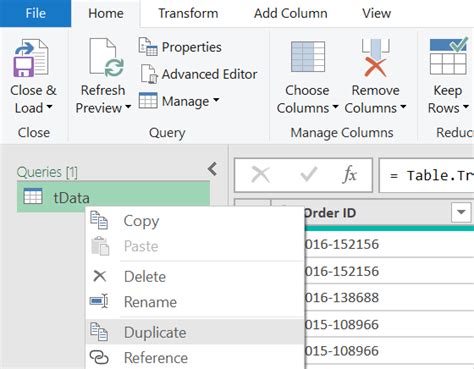
Task: Open the Close & Load dropdown arrow
Action: coord(49,107)
